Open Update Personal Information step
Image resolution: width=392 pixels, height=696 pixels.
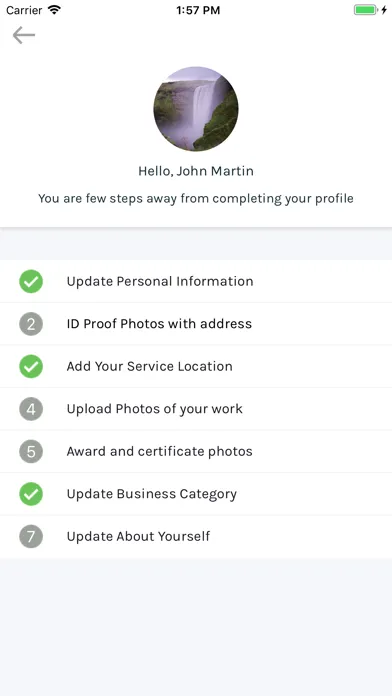[x=196, y=281]
